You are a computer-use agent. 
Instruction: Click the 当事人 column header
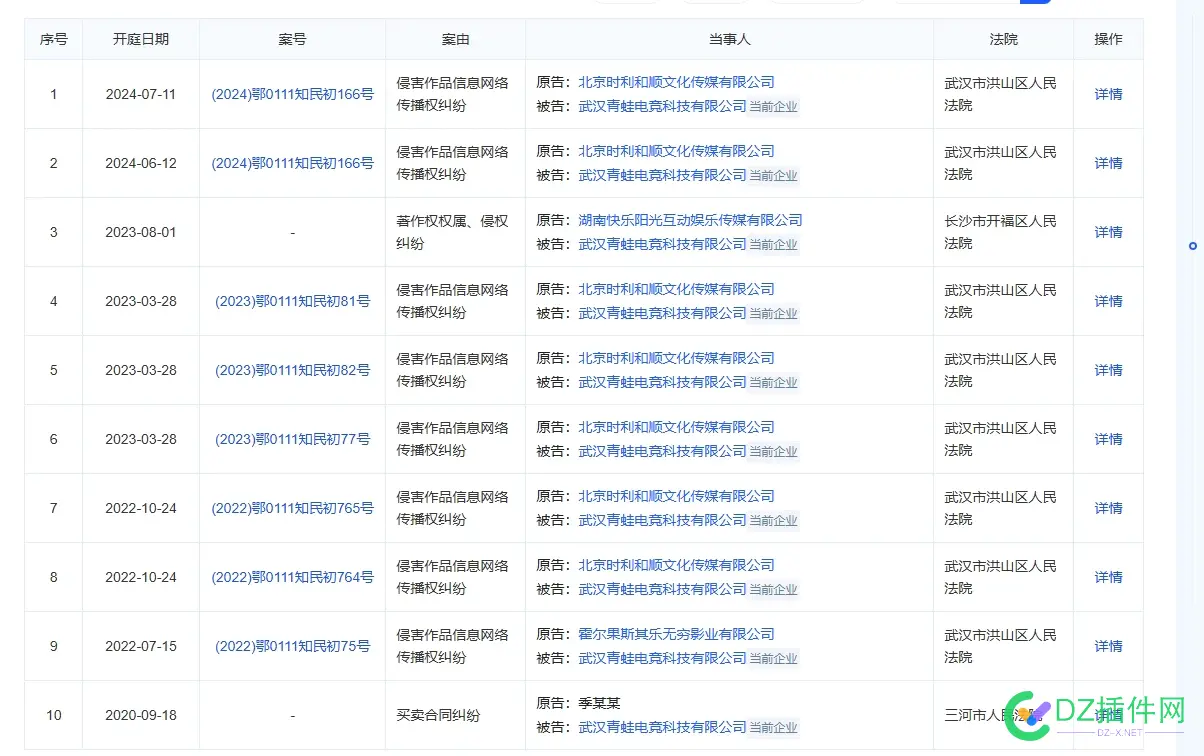point(728,39)
